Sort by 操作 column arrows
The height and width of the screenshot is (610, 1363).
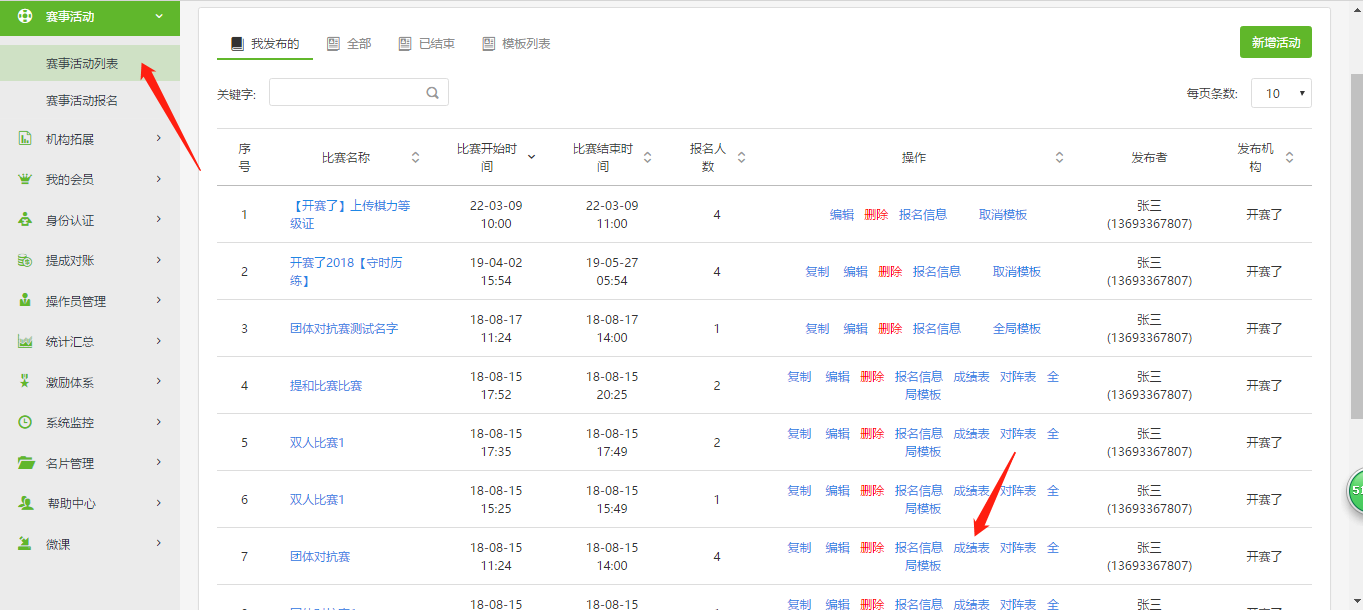(x=1059, y=158)
